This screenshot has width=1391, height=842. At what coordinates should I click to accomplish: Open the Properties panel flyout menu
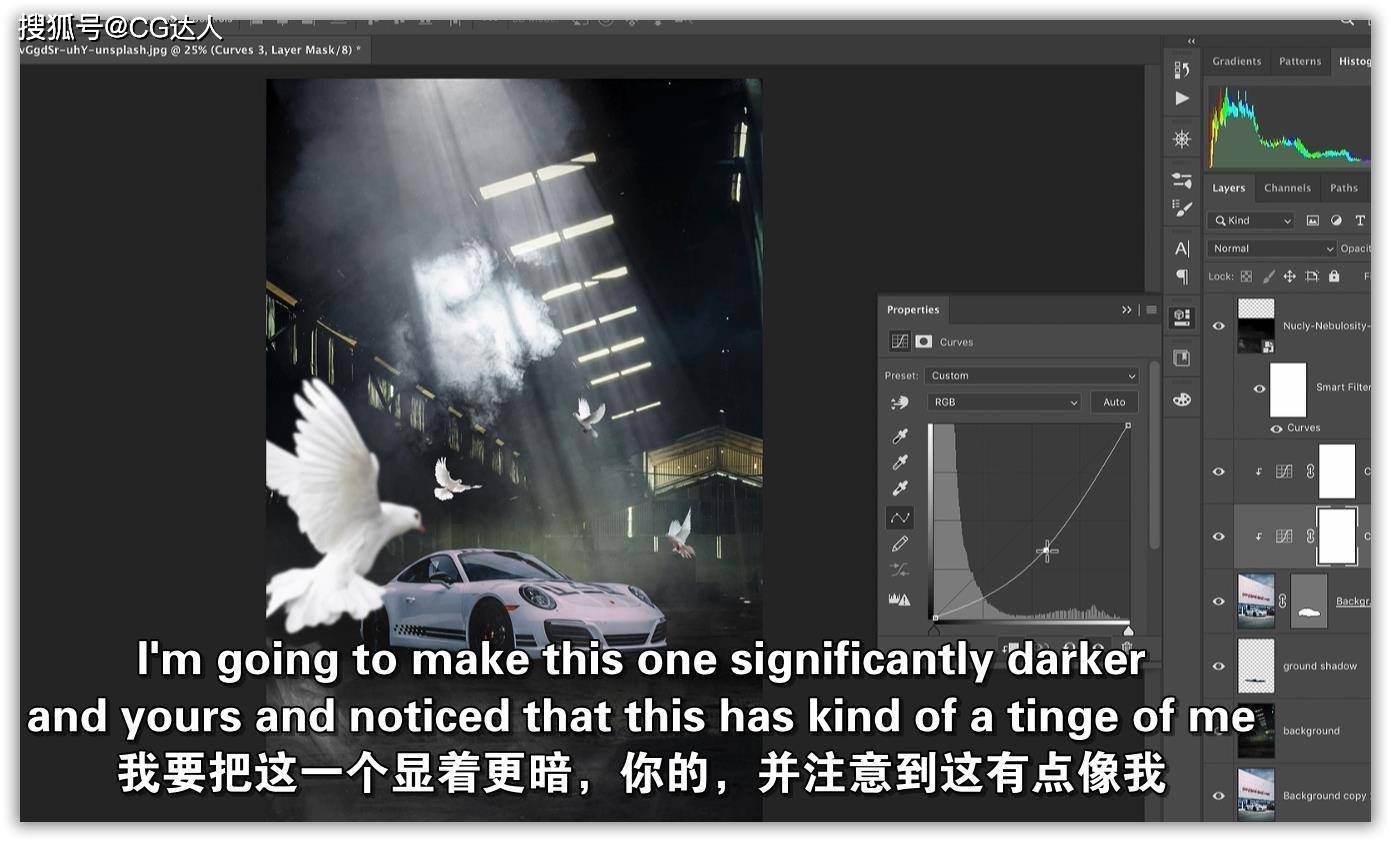tap(1151, 310)
